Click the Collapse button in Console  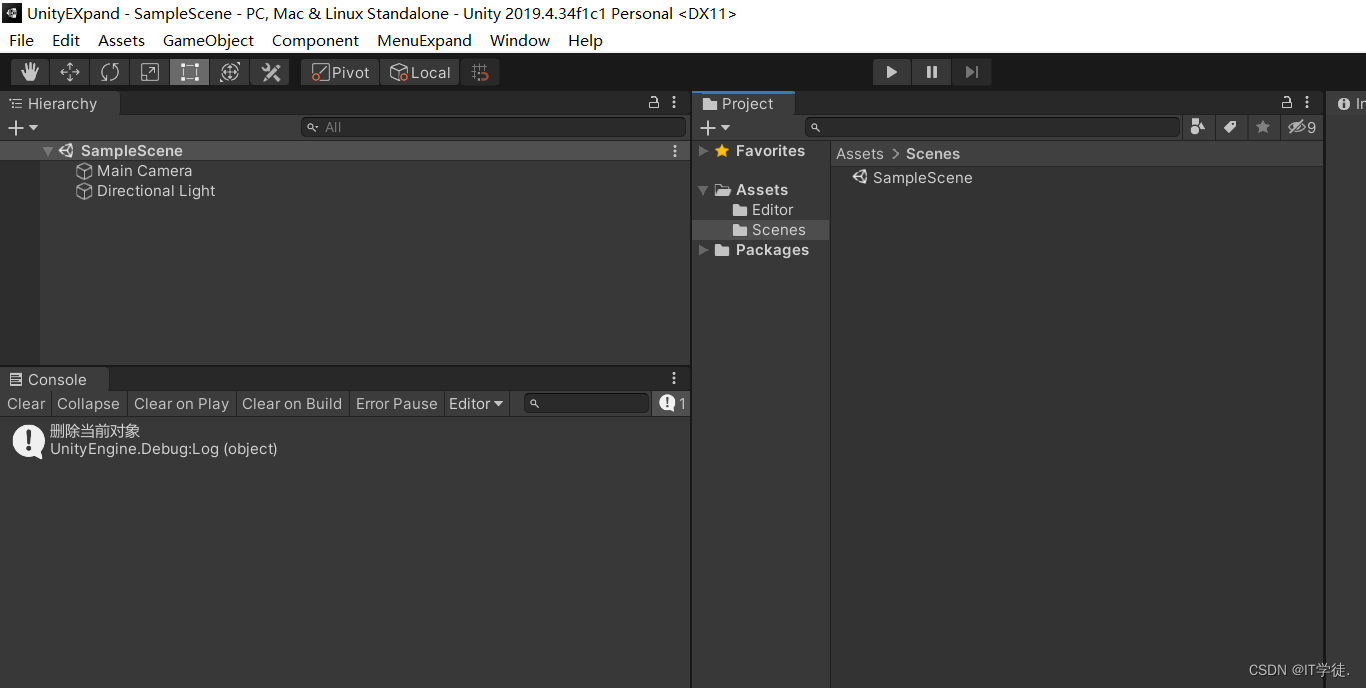[88, 404]
